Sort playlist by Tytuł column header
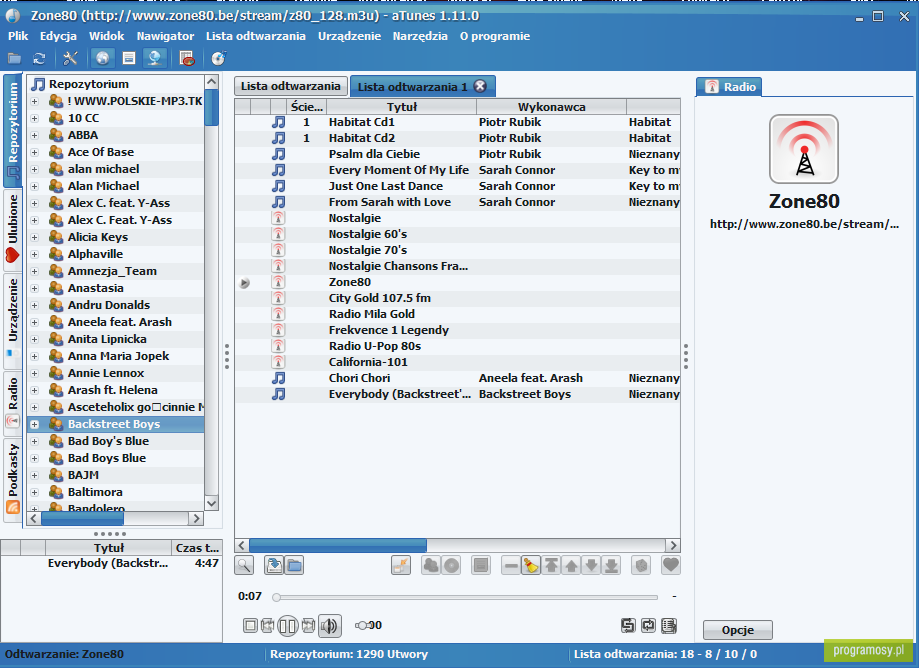The image size is (919, 668). [x=401, y=107]
